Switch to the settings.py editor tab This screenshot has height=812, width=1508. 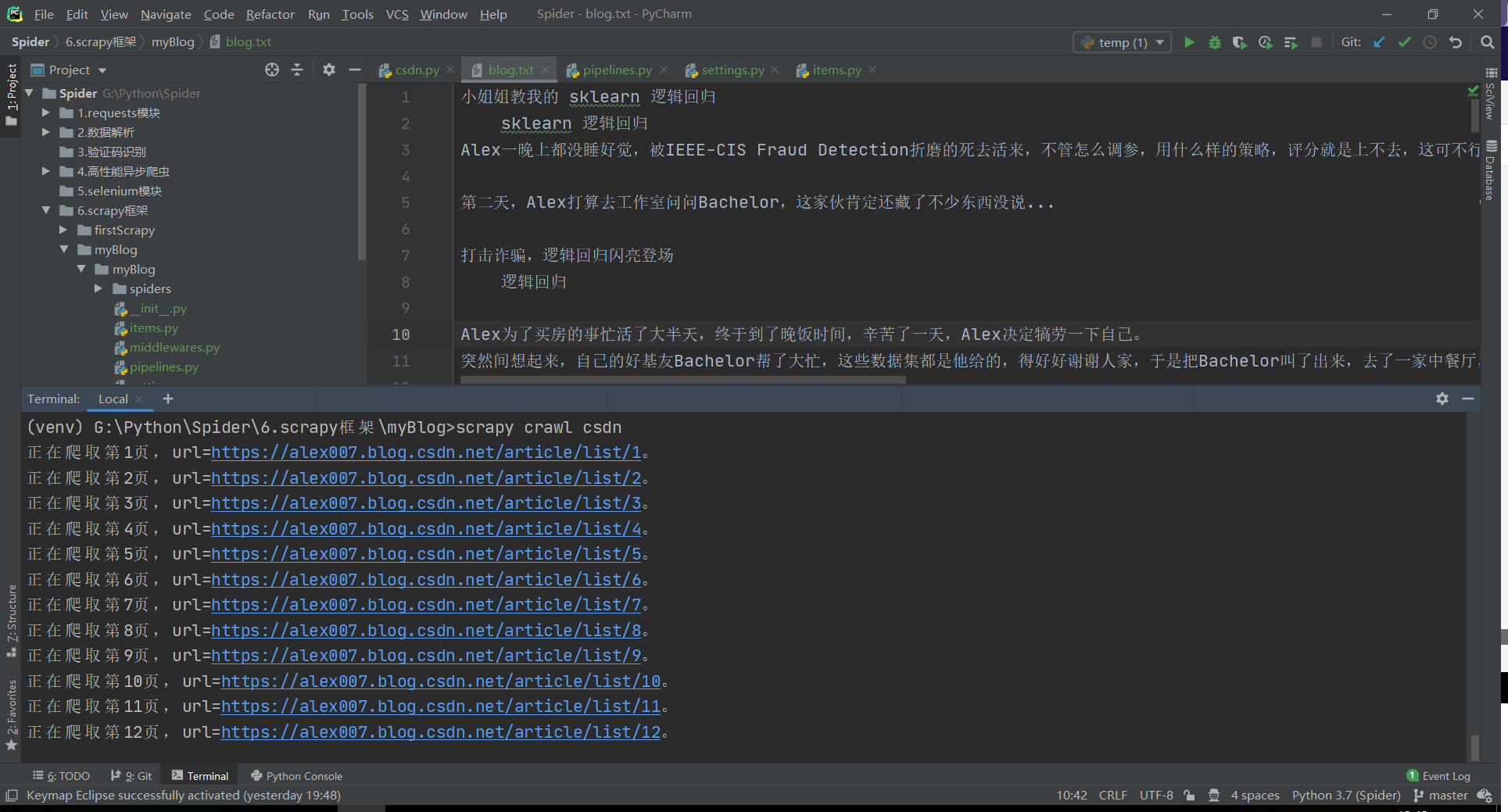tap(731, 70)
